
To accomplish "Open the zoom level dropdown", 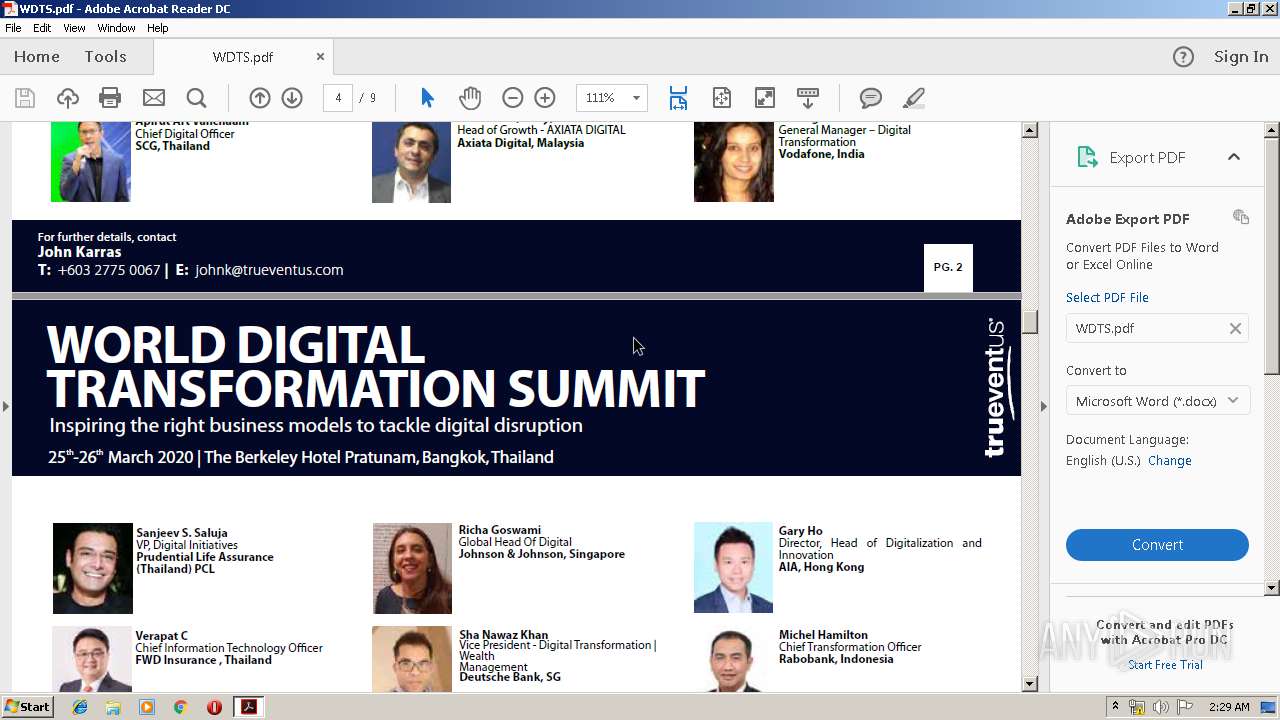I will [636, 98].
